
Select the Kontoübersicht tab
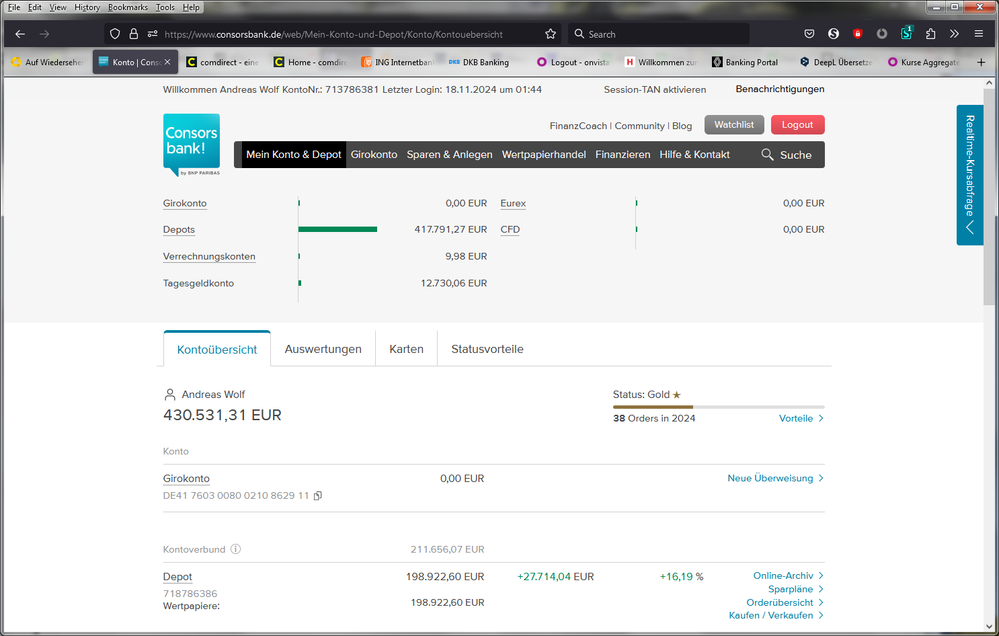(217, 349)
